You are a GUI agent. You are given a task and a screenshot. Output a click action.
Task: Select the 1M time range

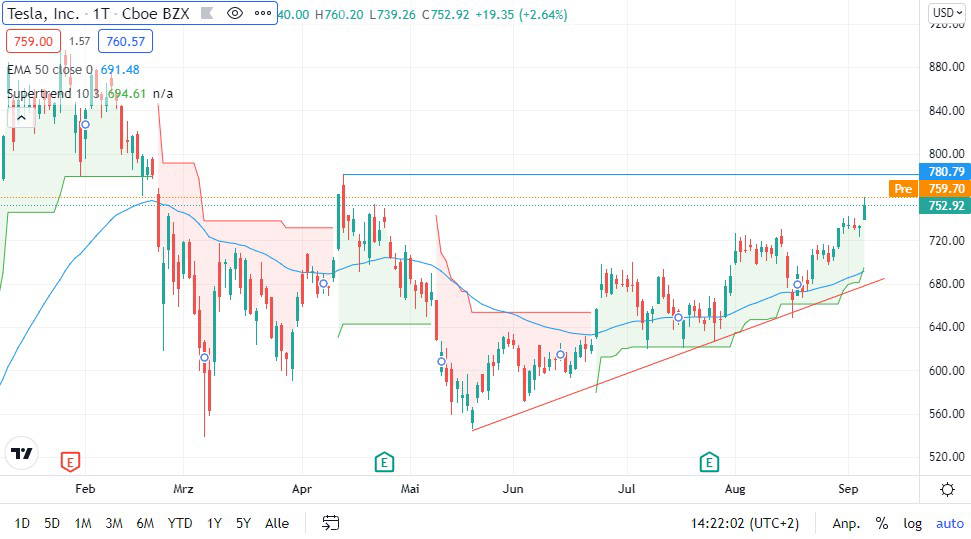[82, 524]
